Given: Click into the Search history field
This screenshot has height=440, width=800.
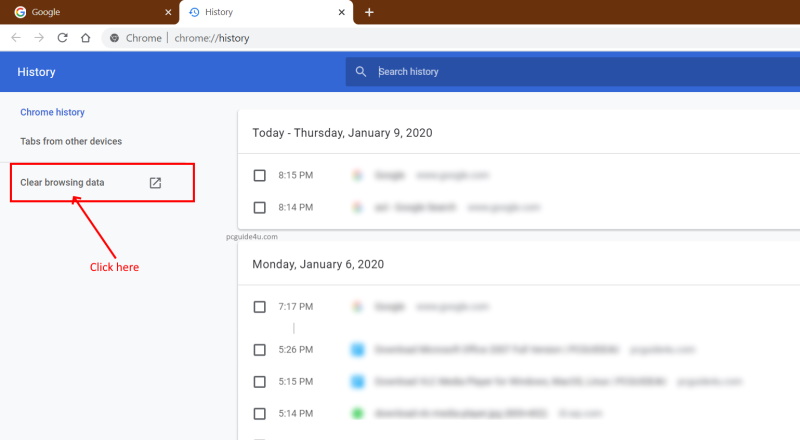Looking at the screenshot, I should coord(560,72).
